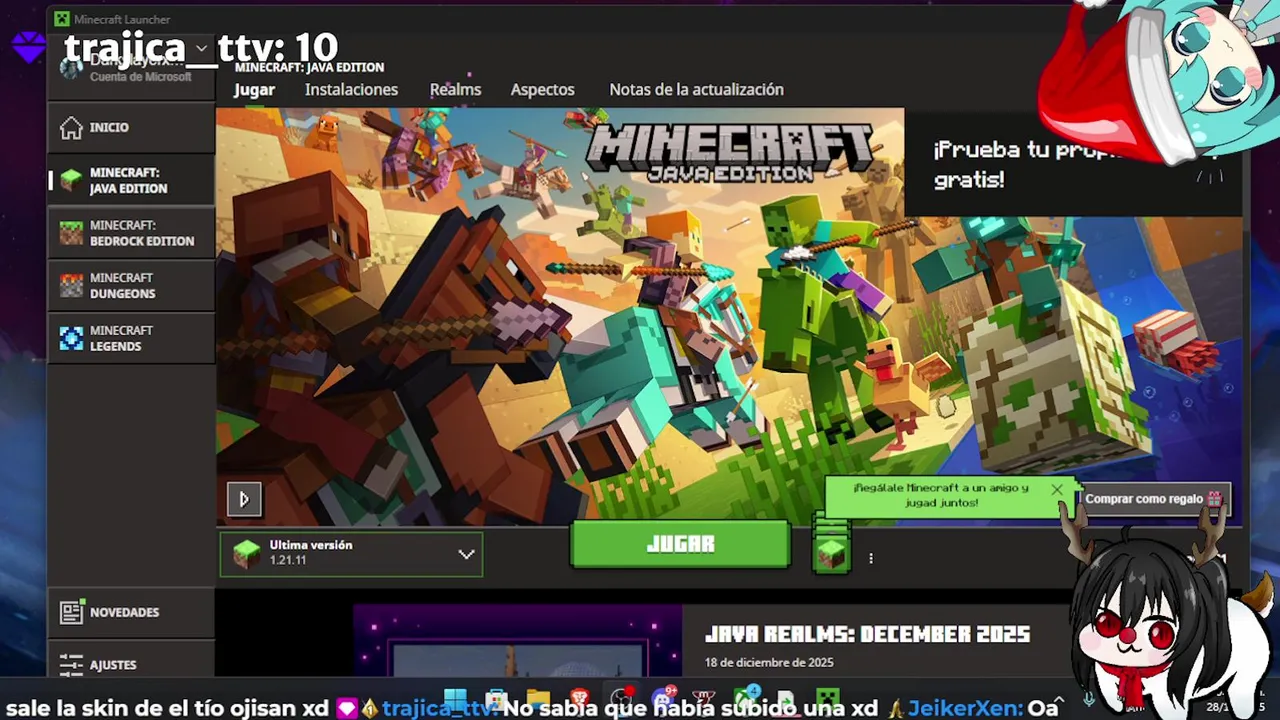Screen dimensions: 1280x720
Task: Open Minecraft Legends from sidebar
Action: coord(131,338)
